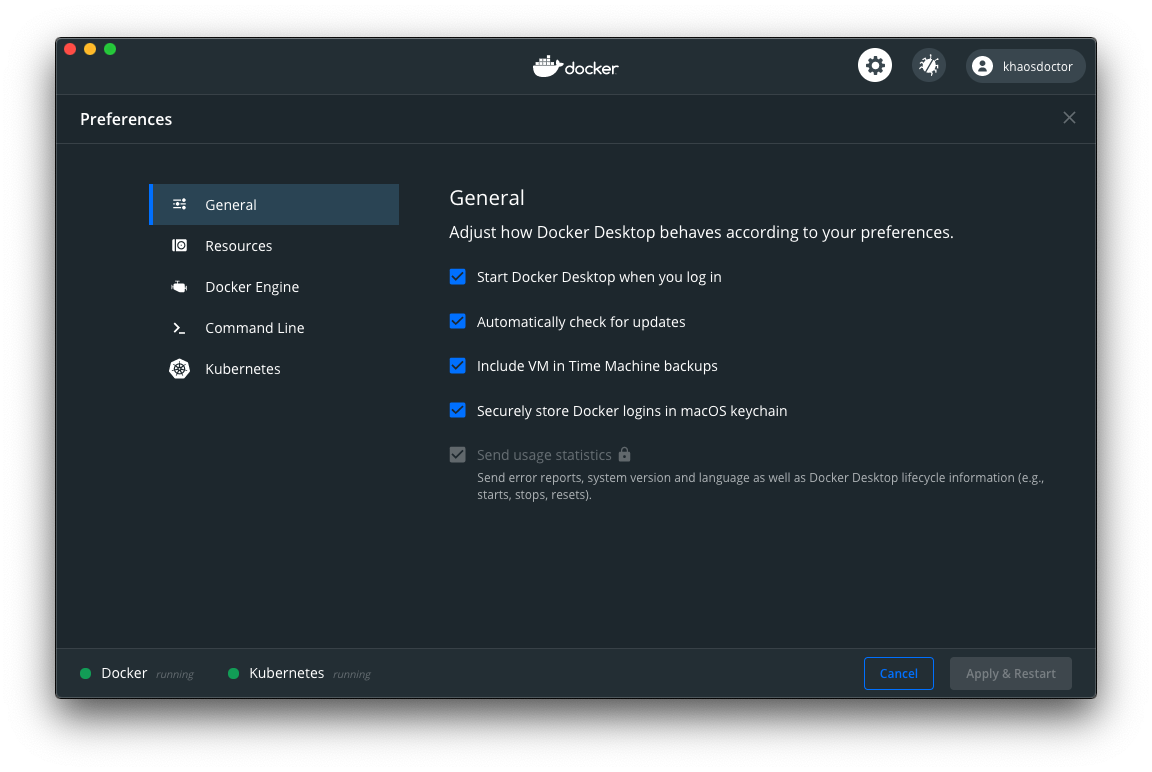
Task: Click the macOS yellow minimize button
Action: click(x=90, y=49)
